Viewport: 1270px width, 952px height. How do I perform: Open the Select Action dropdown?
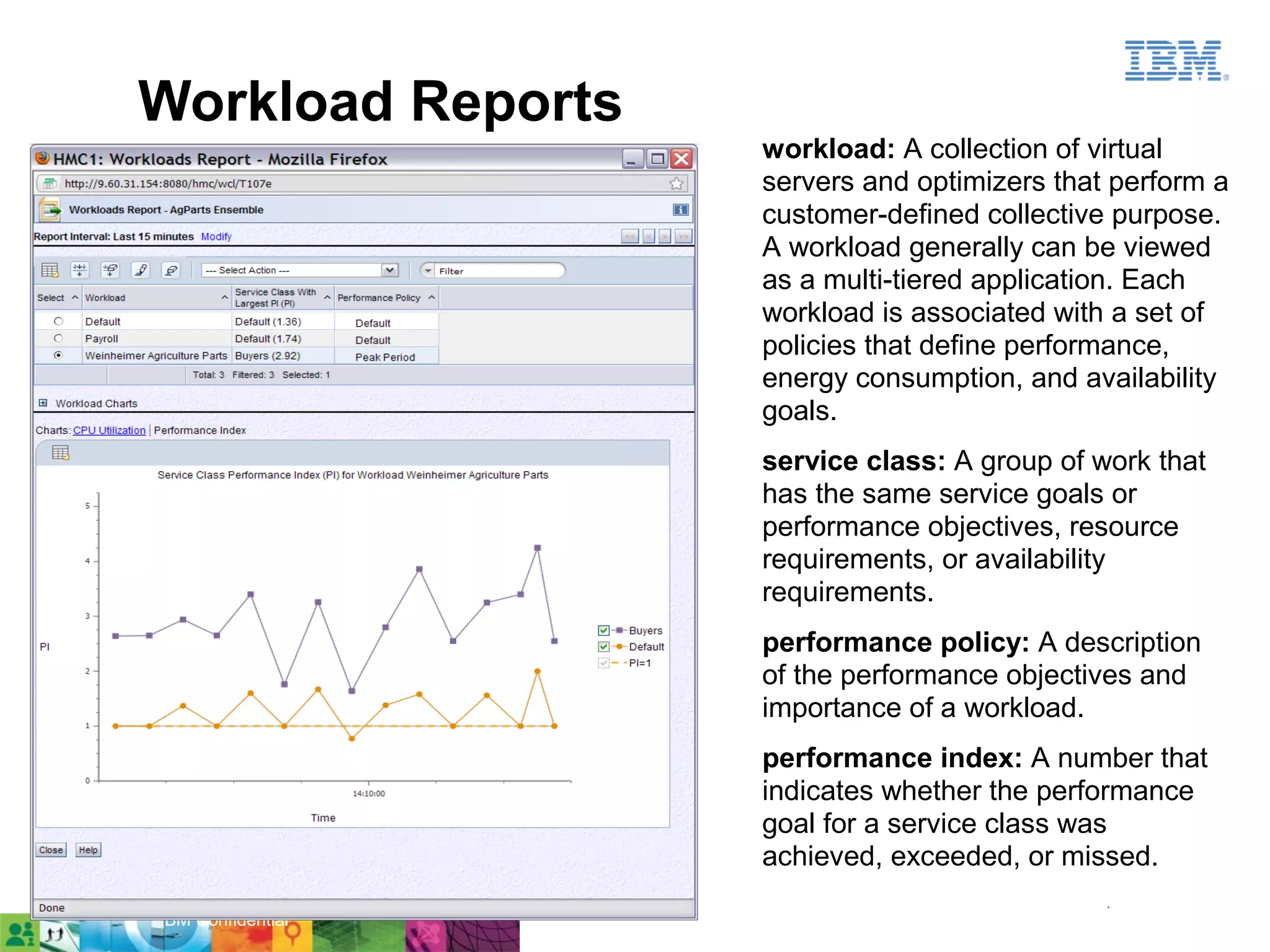point(389,270)
